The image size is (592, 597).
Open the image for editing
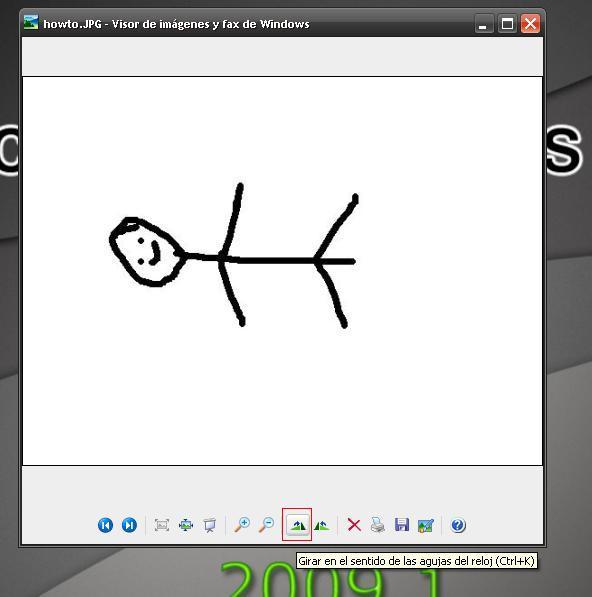point(426,525)
